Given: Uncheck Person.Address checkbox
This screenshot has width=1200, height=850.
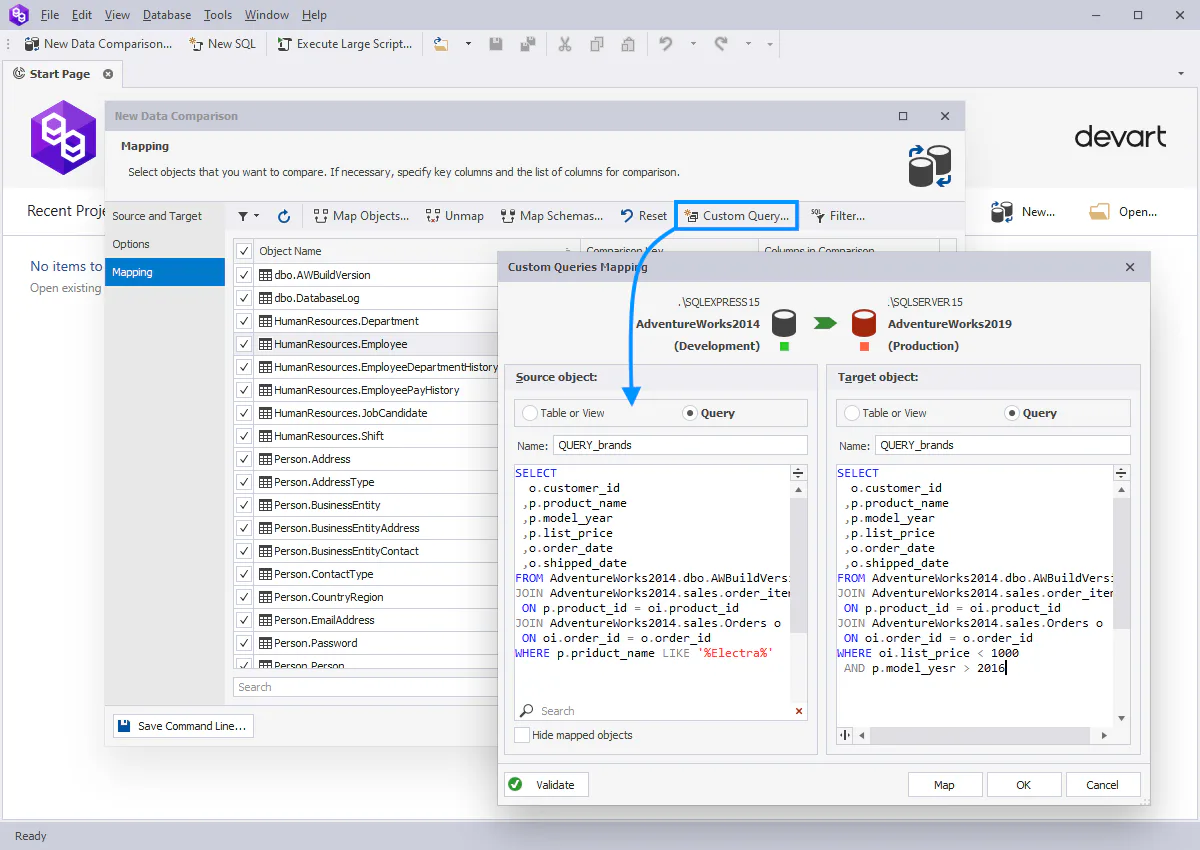Looking at the screenshot, I should 244,459.
